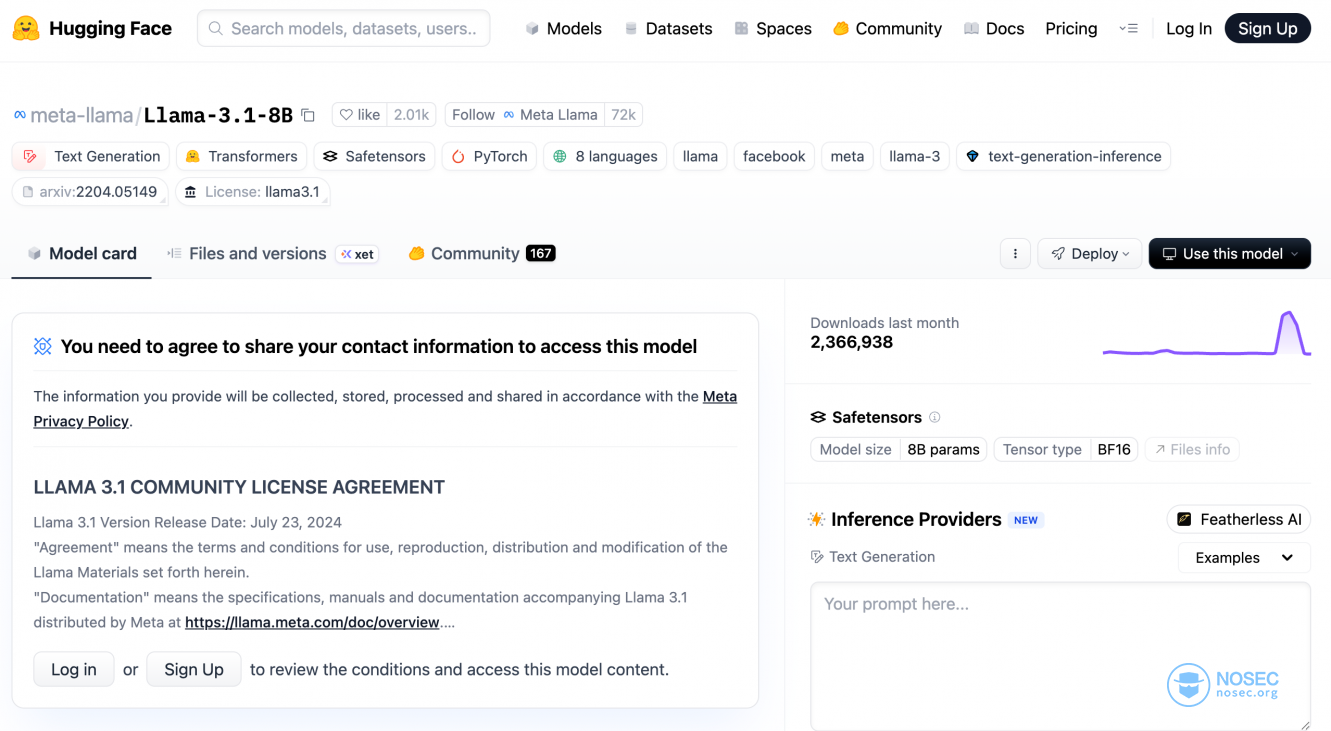The image size is (1331, 731).
Task: Expand the navigation overflow menu icon
Action: click(x=1129, y=29)
